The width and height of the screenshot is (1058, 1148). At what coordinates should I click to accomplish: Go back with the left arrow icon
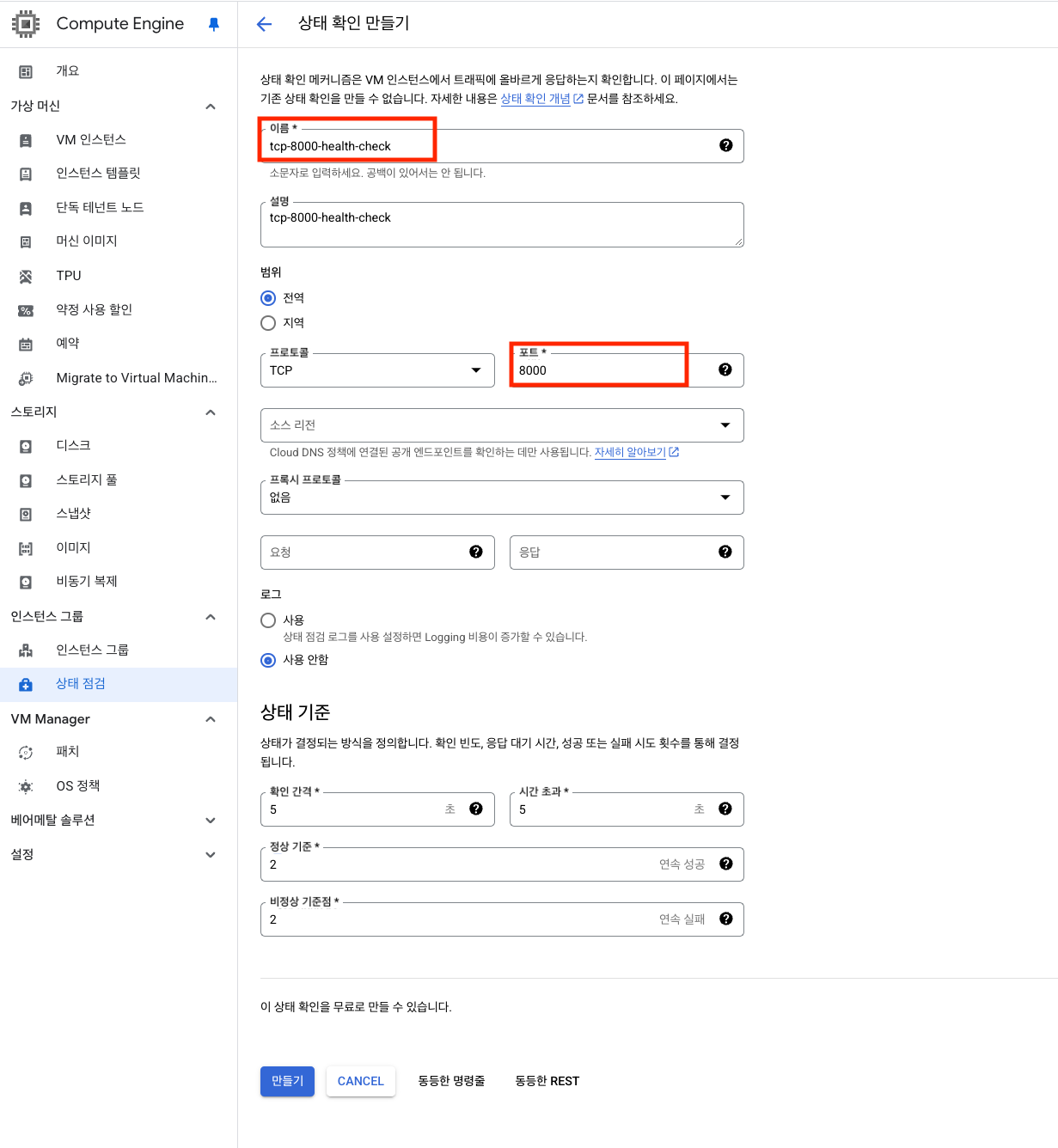265,24
